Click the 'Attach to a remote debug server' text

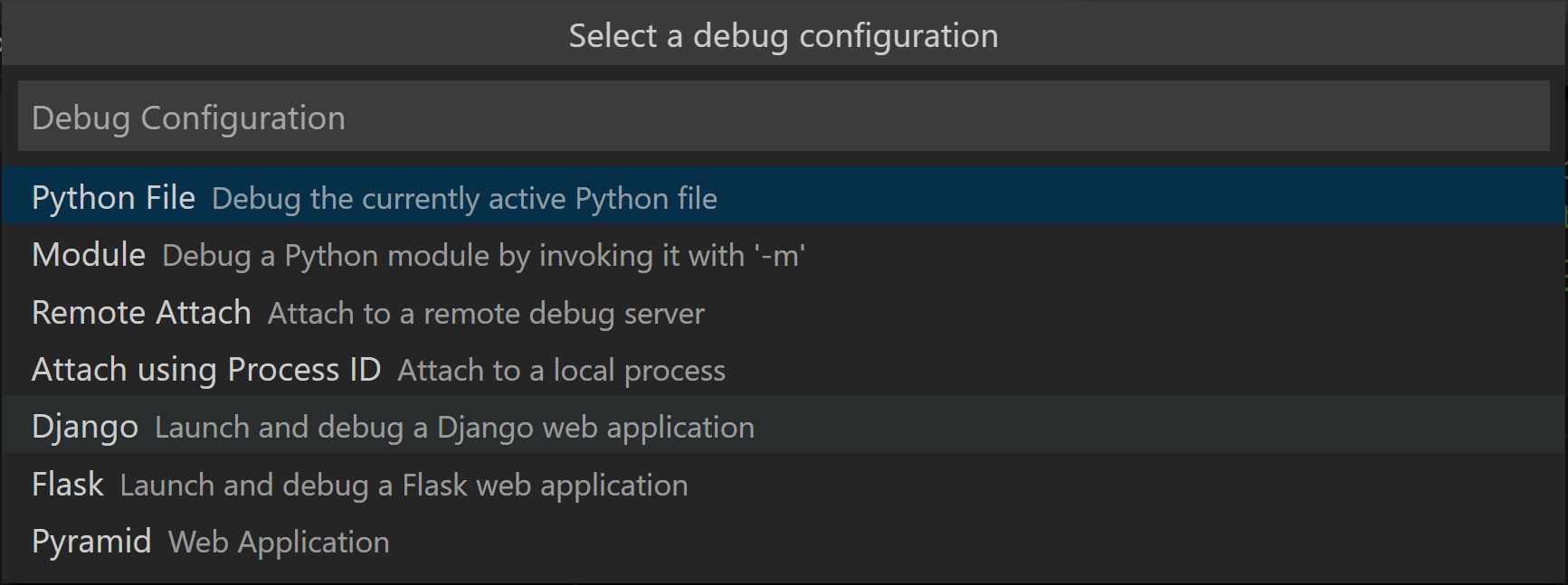(485, 313)
